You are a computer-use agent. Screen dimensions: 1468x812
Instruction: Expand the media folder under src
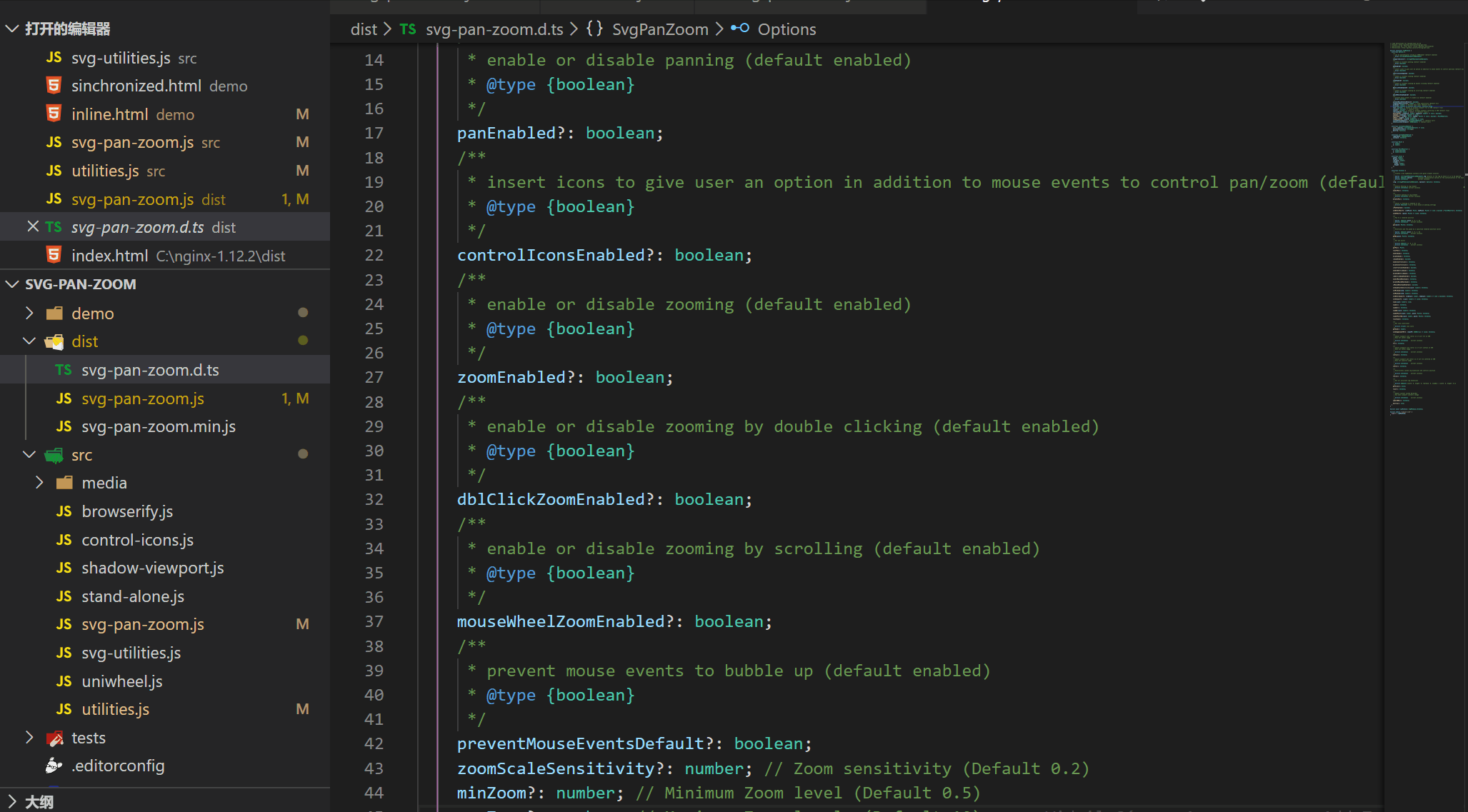click(39, 483)
